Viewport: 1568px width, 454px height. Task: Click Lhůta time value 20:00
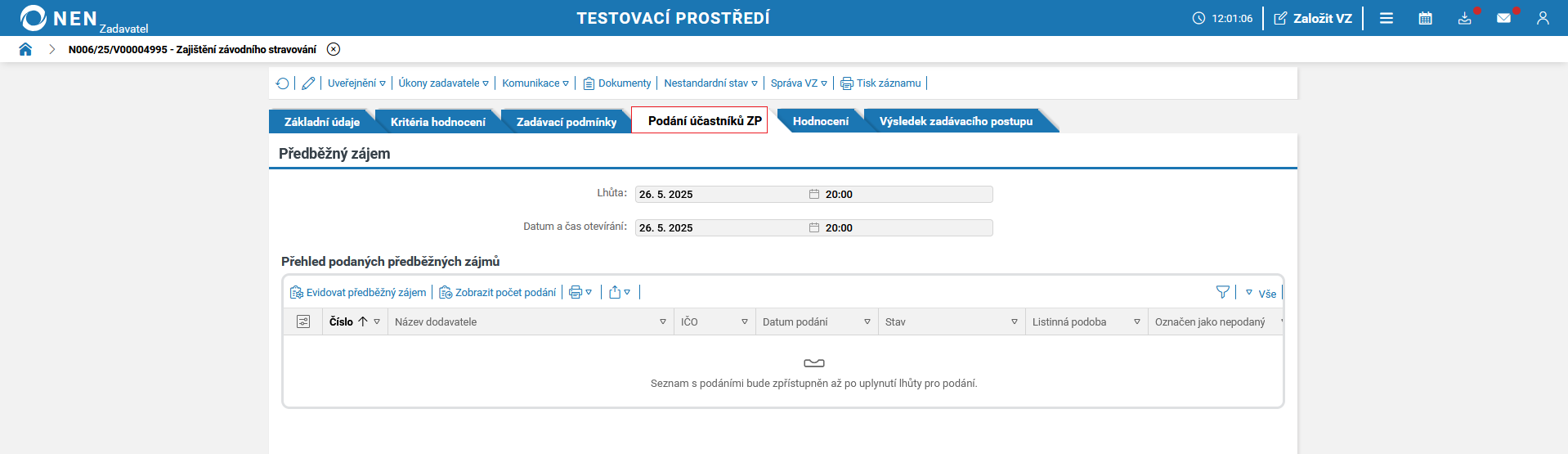click(839, 194)
